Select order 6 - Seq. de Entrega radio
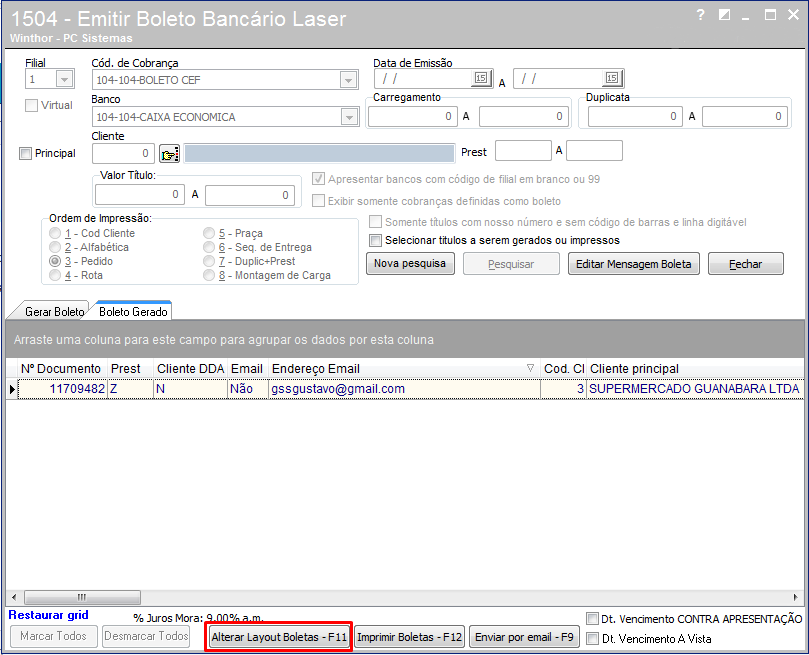This screenshot has width=809, height=655. pyautogui.click(x=209, y=247)
